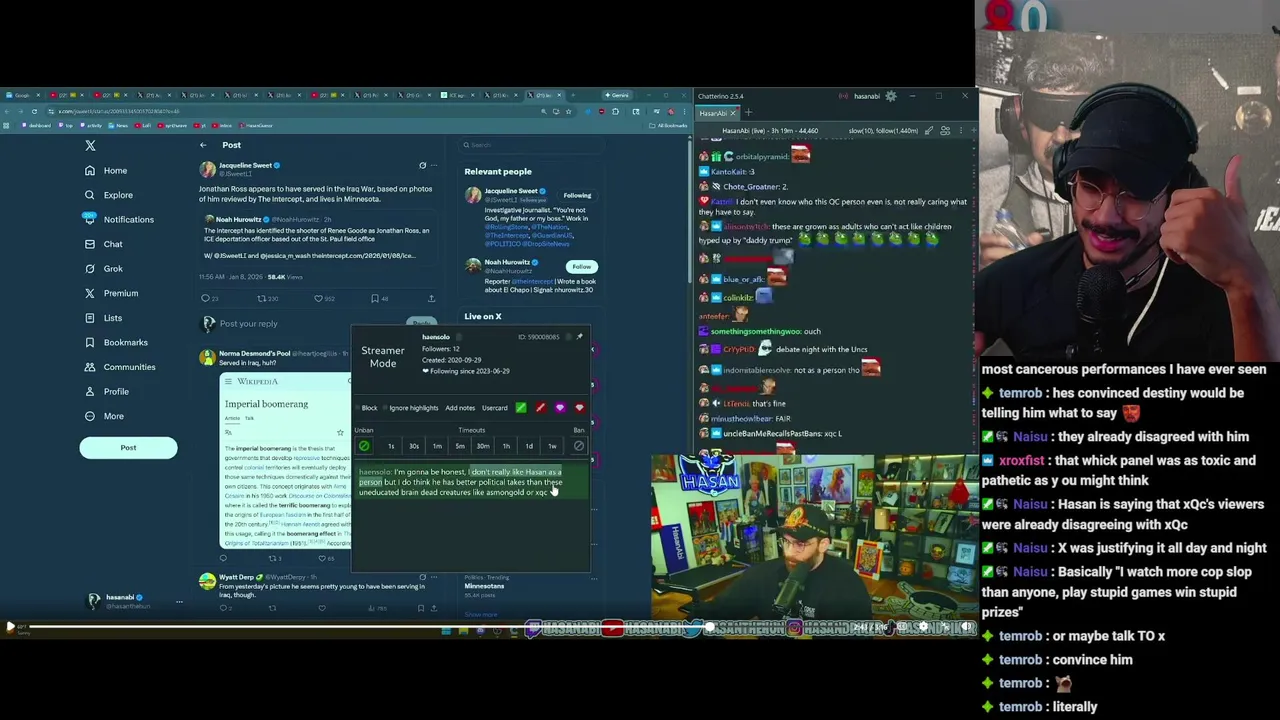
Task: Follow Noah Hurowitz in Relevant people
Action: 581,267
